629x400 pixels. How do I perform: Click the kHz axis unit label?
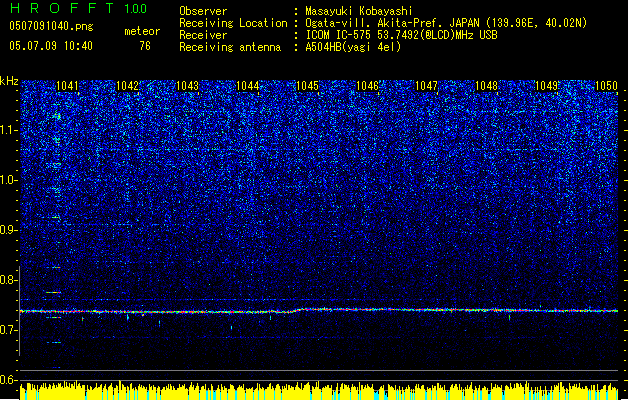click(x=9, y=81)
